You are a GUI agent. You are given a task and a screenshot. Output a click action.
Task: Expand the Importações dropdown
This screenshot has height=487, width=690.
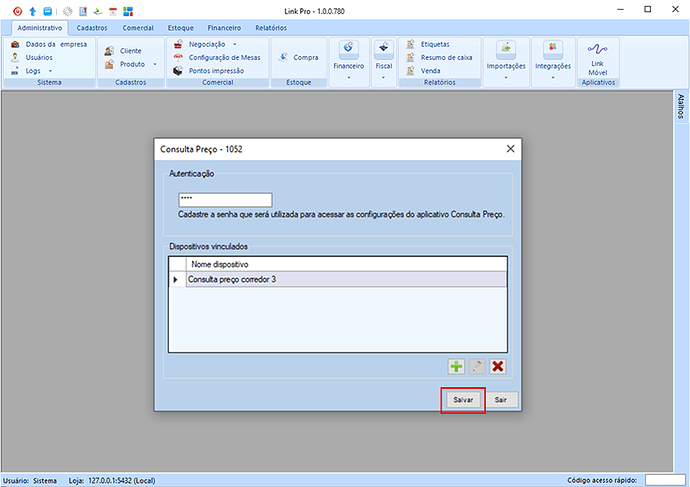point(506,62)
